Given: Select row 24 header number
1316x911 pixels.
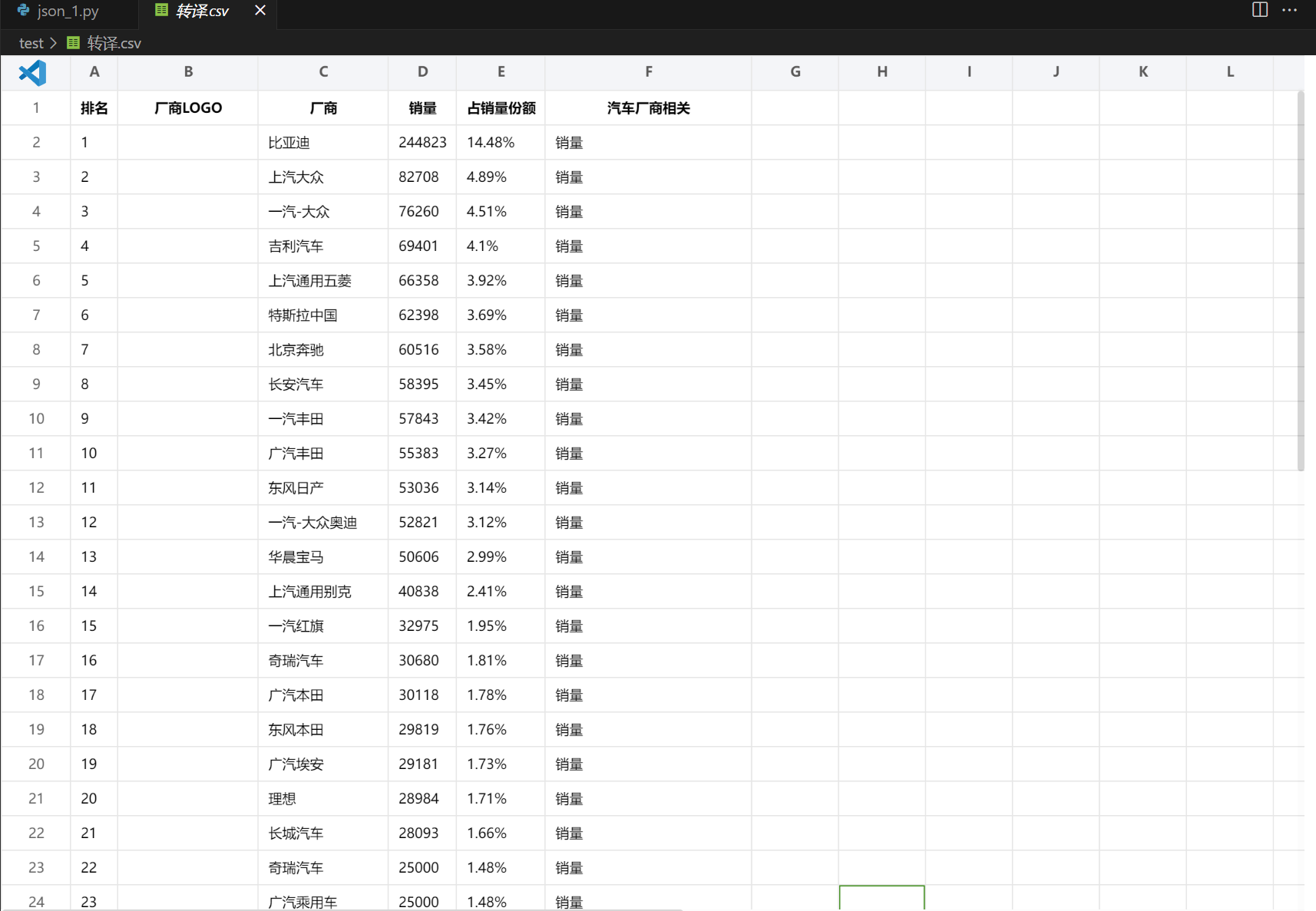Looking at the screenshot, I should (x=36, y=898).
